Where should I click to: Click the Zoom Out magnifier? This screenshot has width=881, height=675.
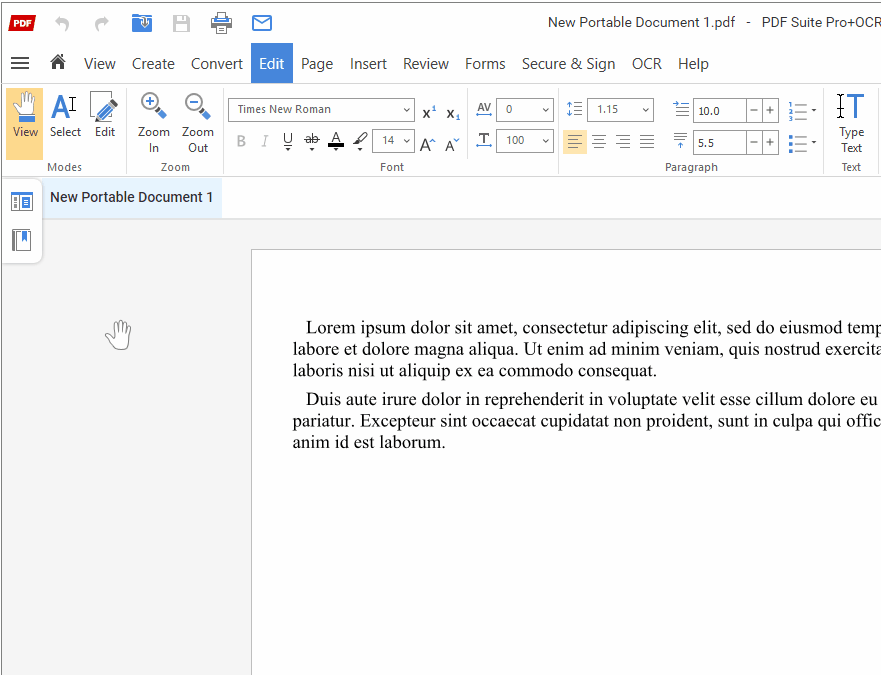tap(198, 123)
